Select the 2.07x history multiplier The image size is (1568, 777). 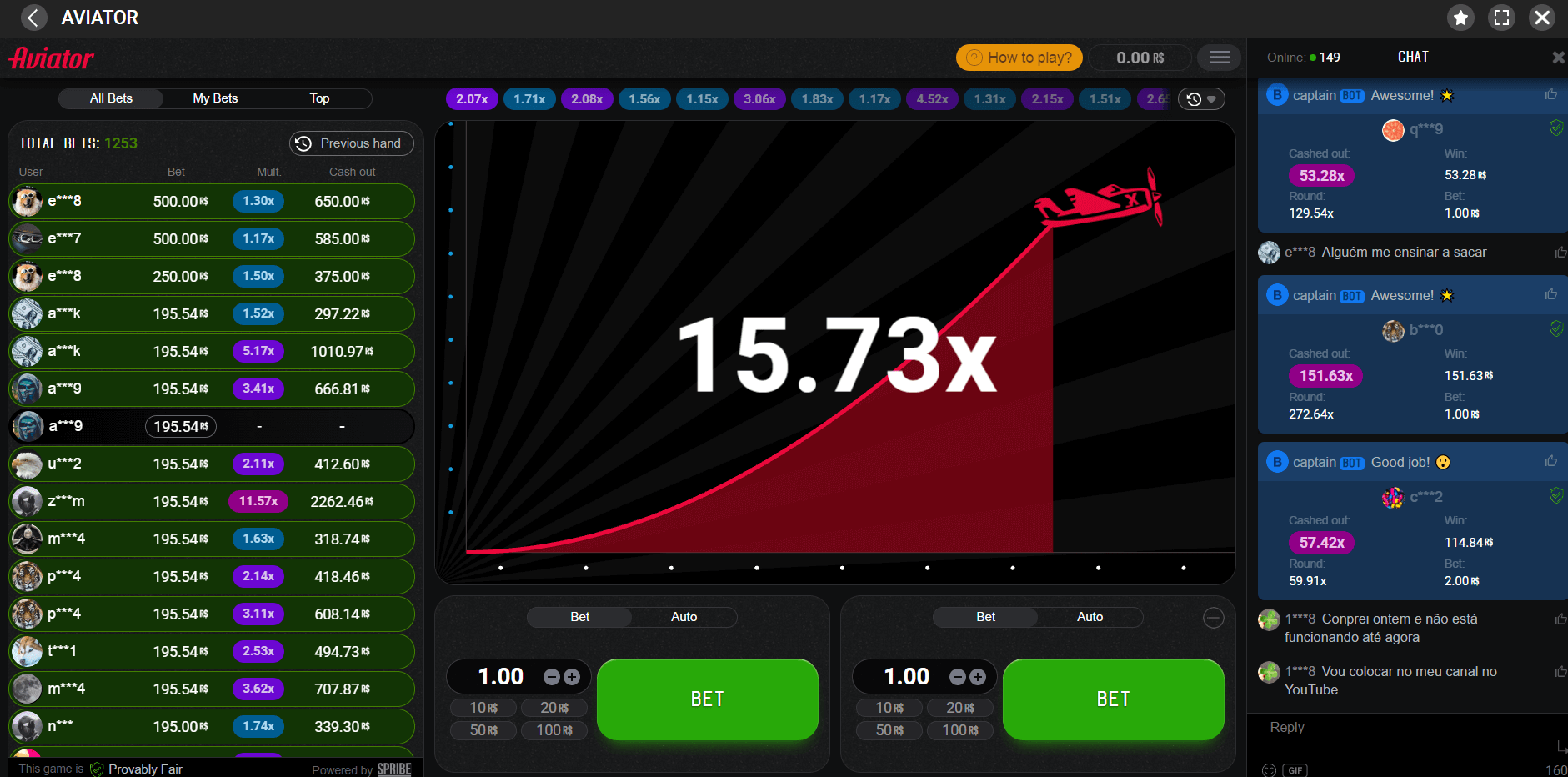click(x=472, y=99)
